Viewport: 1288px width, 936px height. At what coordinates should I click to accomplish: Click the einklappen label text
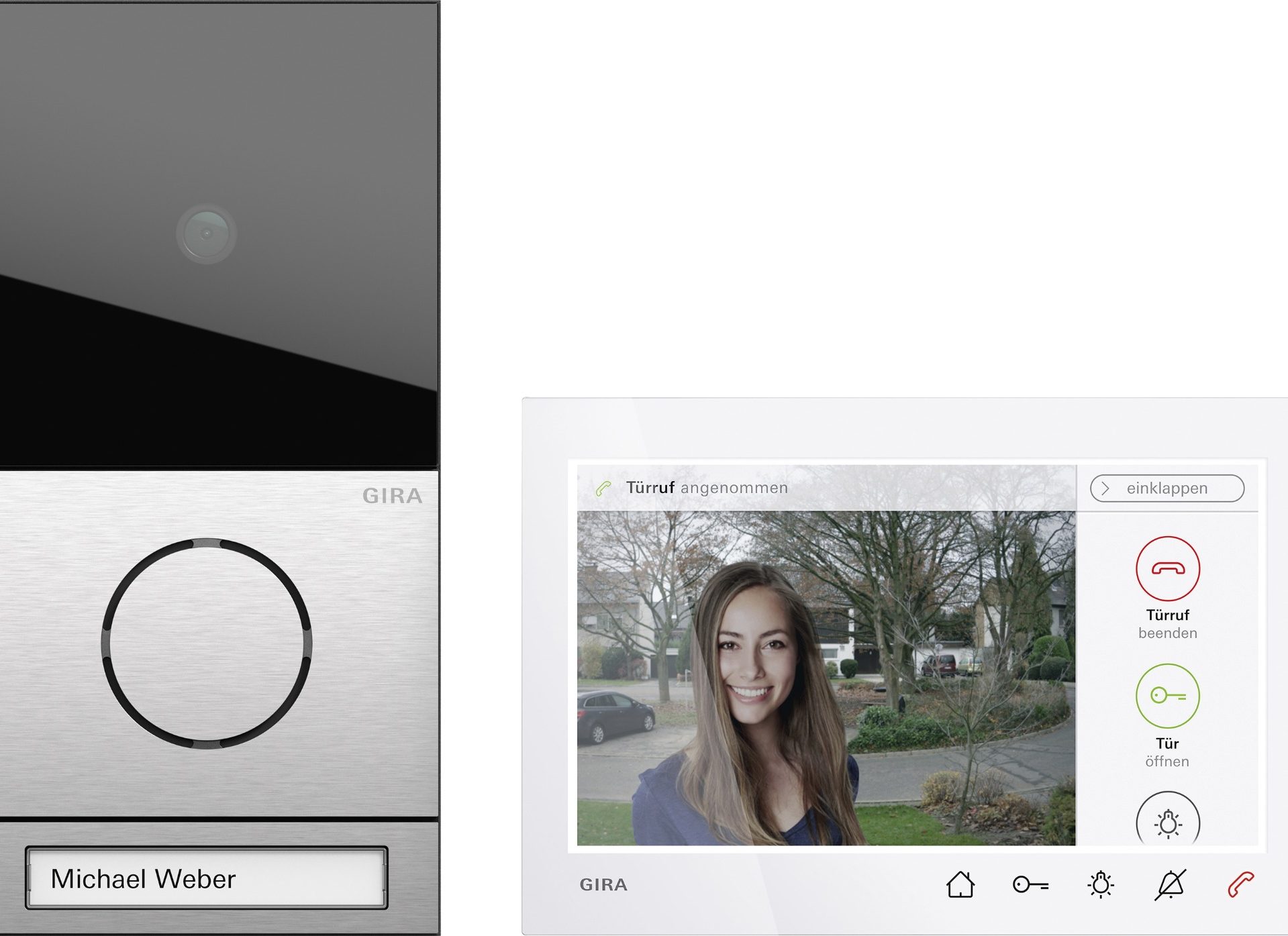(x=1167, y=488)
